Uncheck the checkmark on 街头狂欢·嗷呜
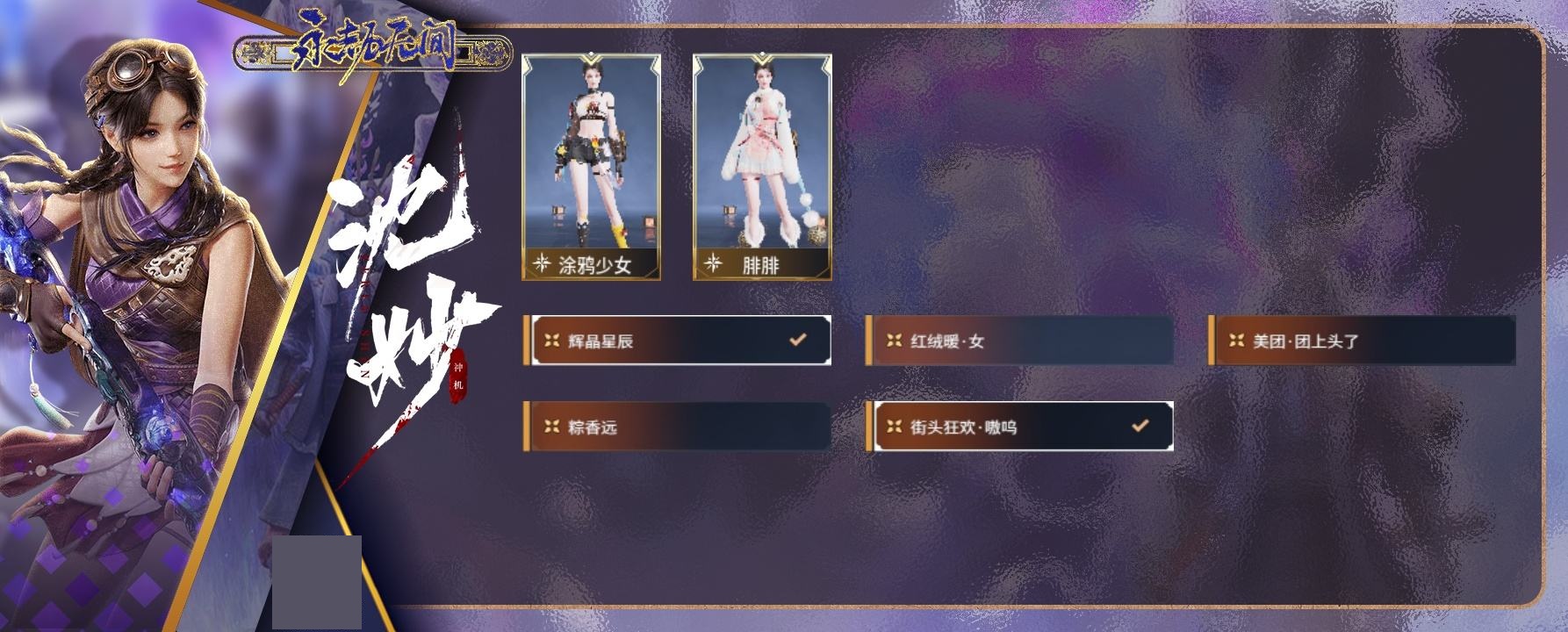The height and width of the screenshot is (632, 1568). (x=1140, y=426)
